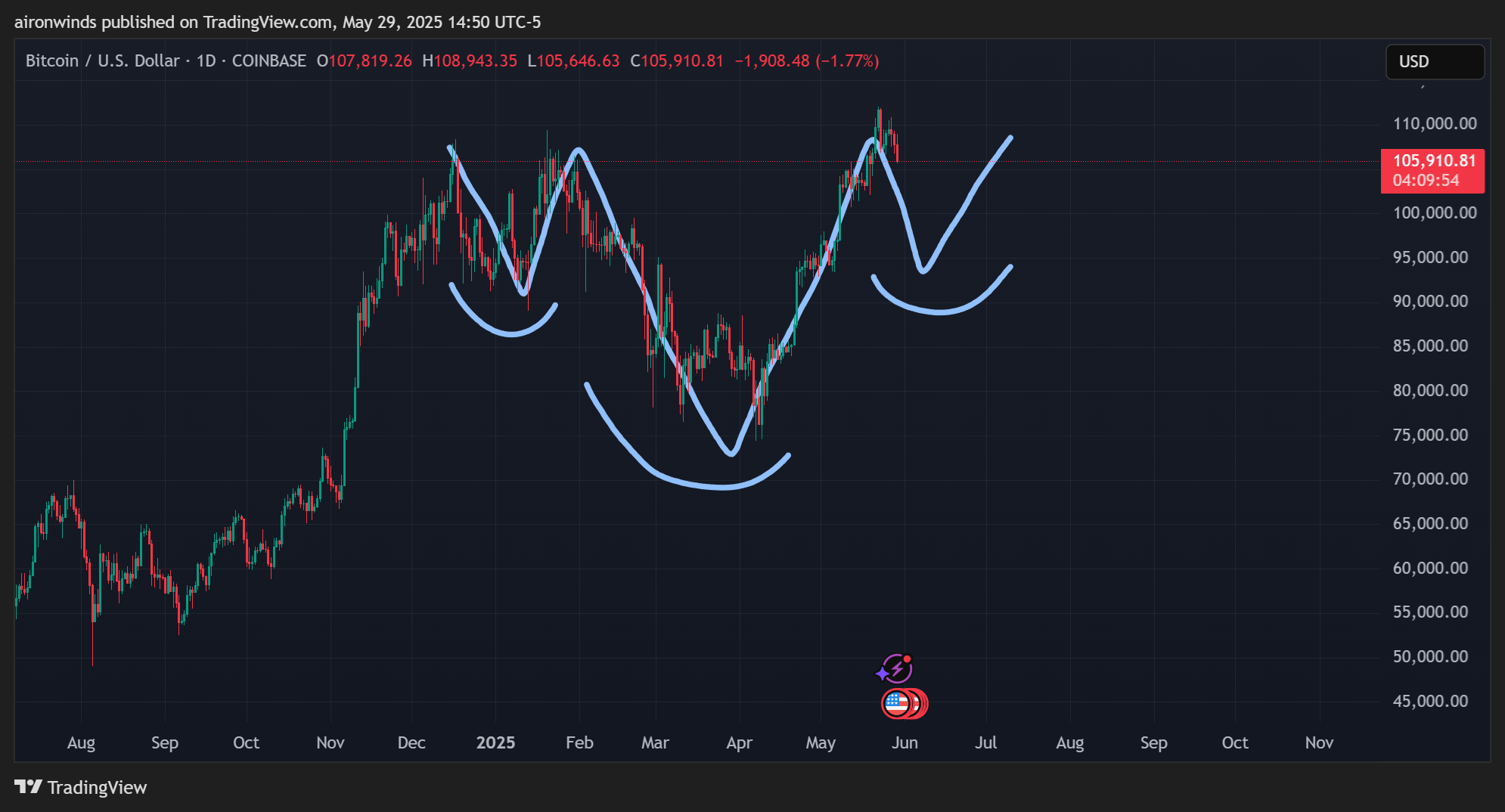Click the open value 107,819.26

click(x=370, y=60)
